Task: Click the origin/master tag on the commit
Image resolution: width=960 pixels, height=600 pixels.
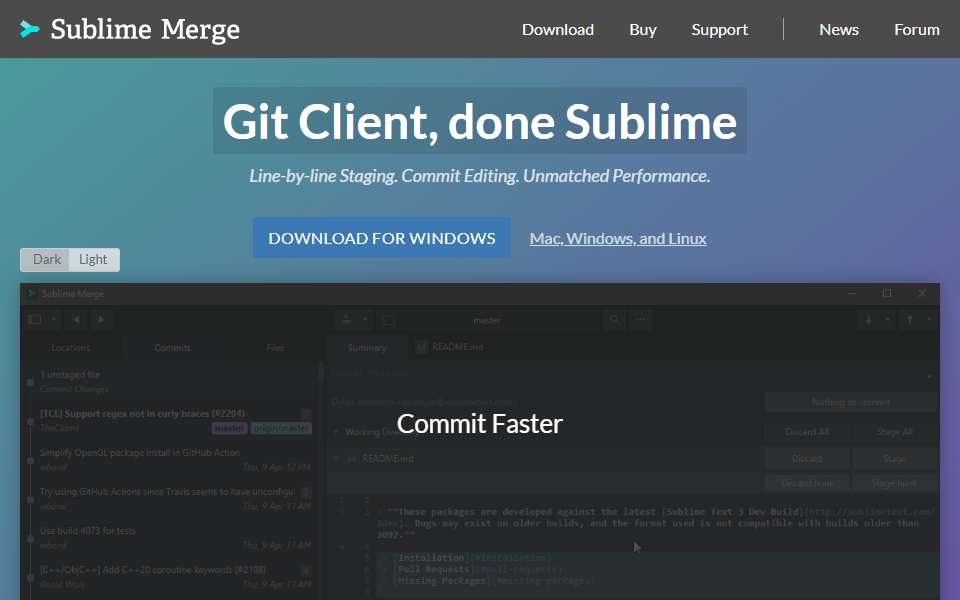Action: coord(281,429)
